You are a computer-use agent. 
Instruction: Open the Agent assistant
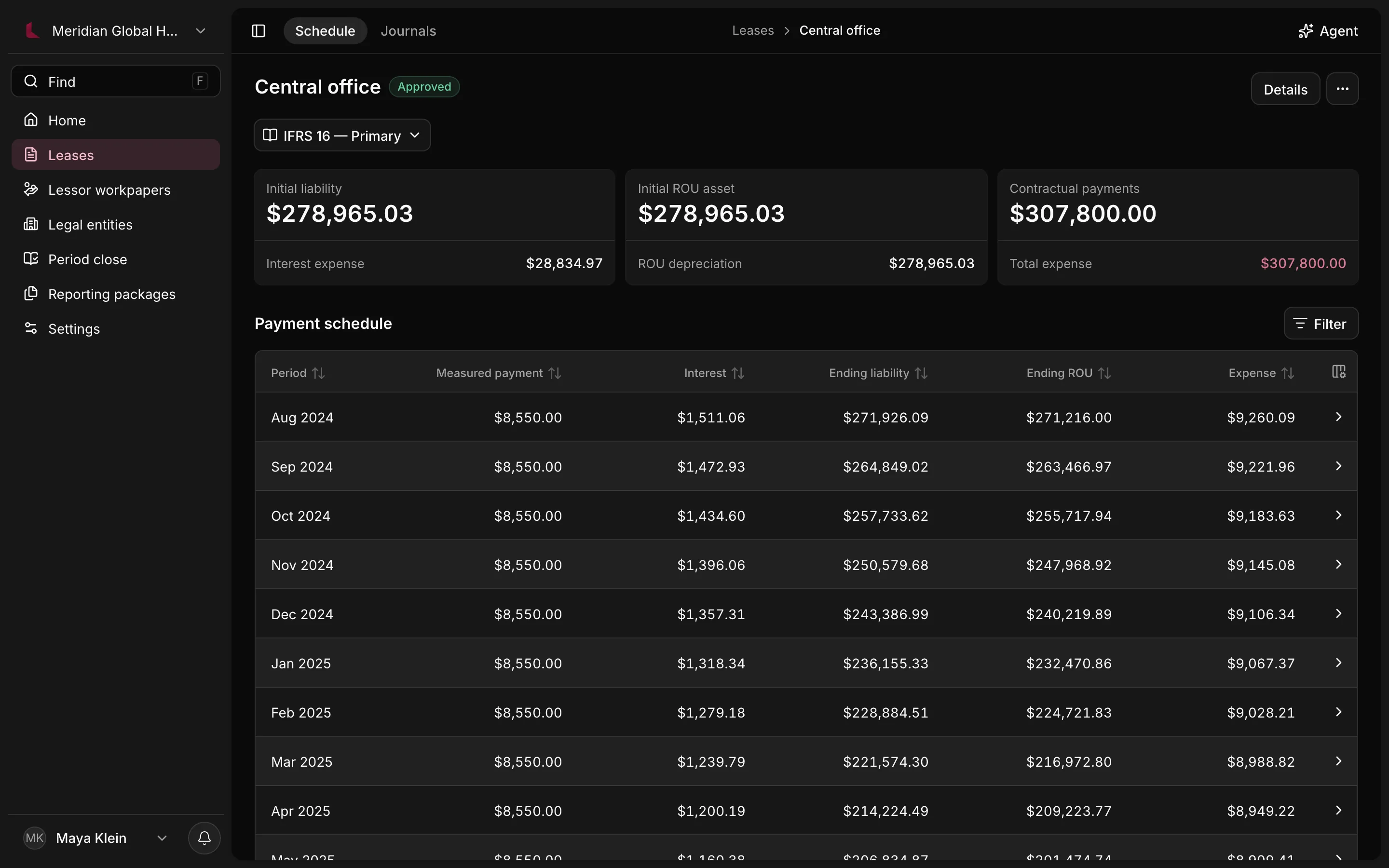pyautogui.click(x=1328, y=31)
